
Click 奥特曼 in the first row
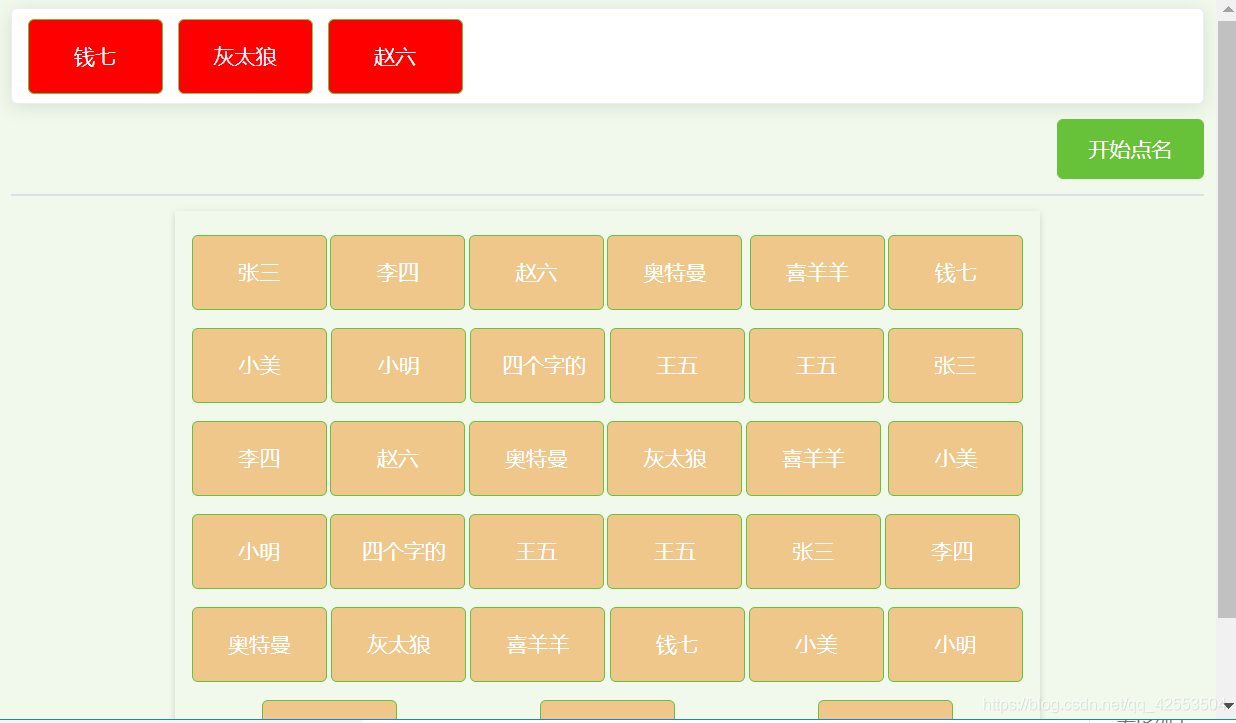tap(675, 272)
